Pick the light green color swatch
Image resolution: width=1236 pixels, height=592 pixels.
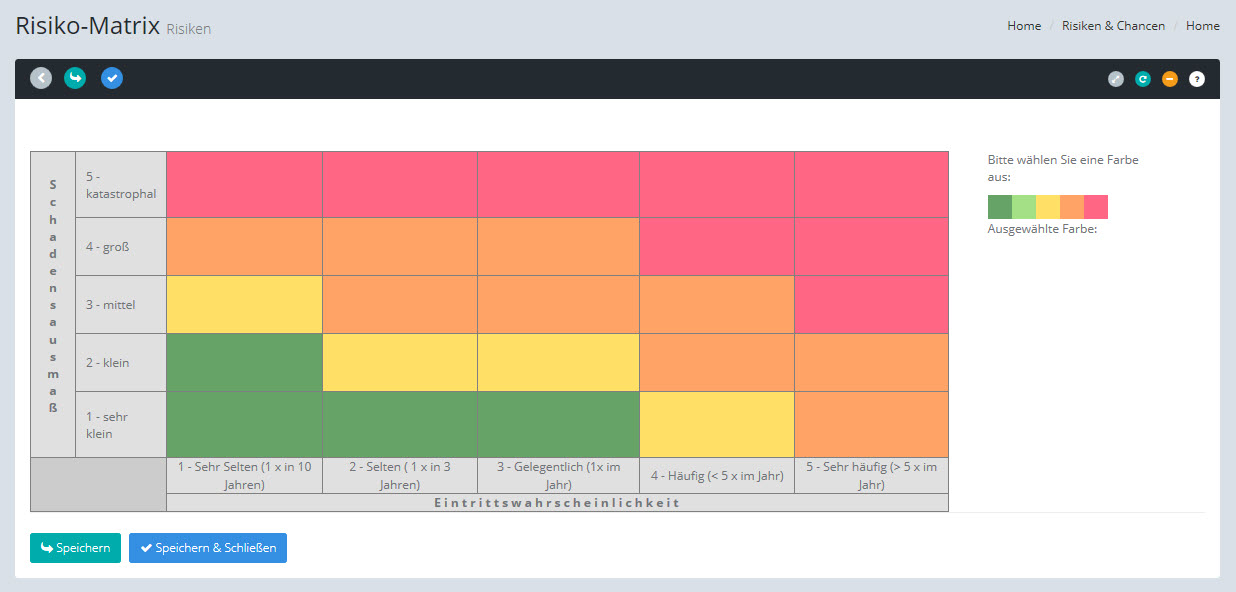click(1024, 207)
